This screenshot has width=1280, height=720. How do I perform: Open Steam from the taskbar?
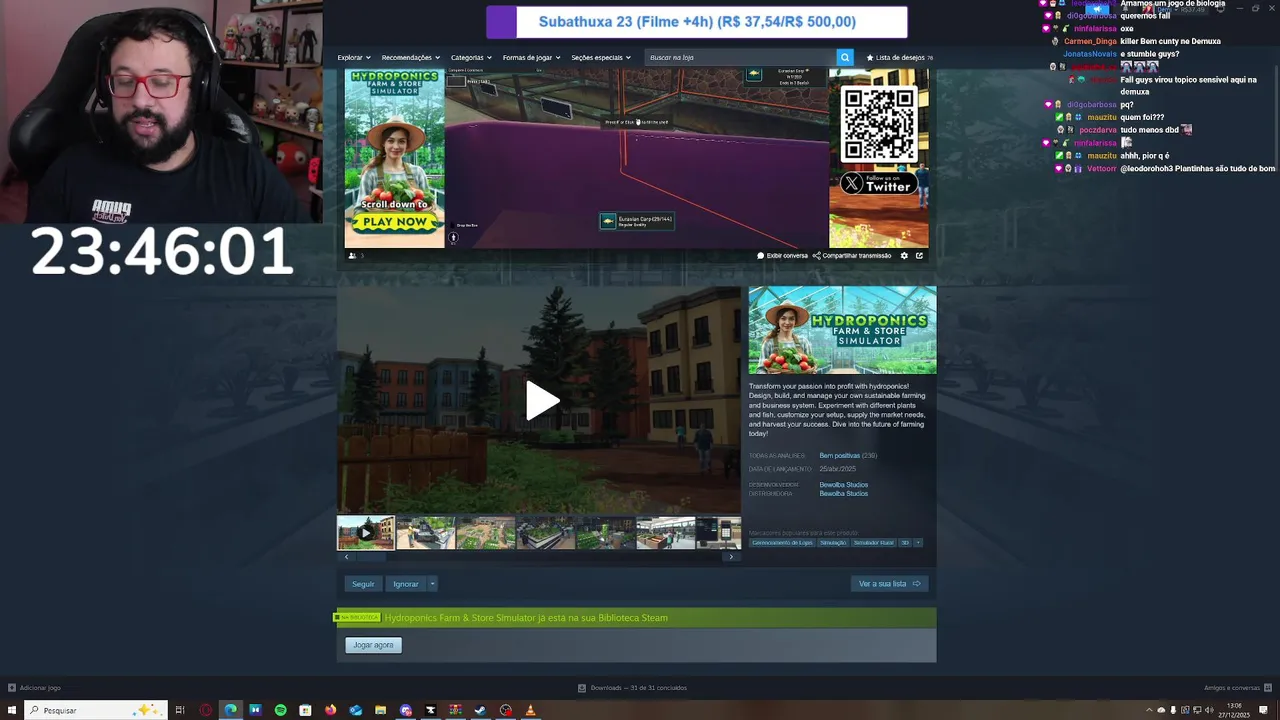[481, 710]
